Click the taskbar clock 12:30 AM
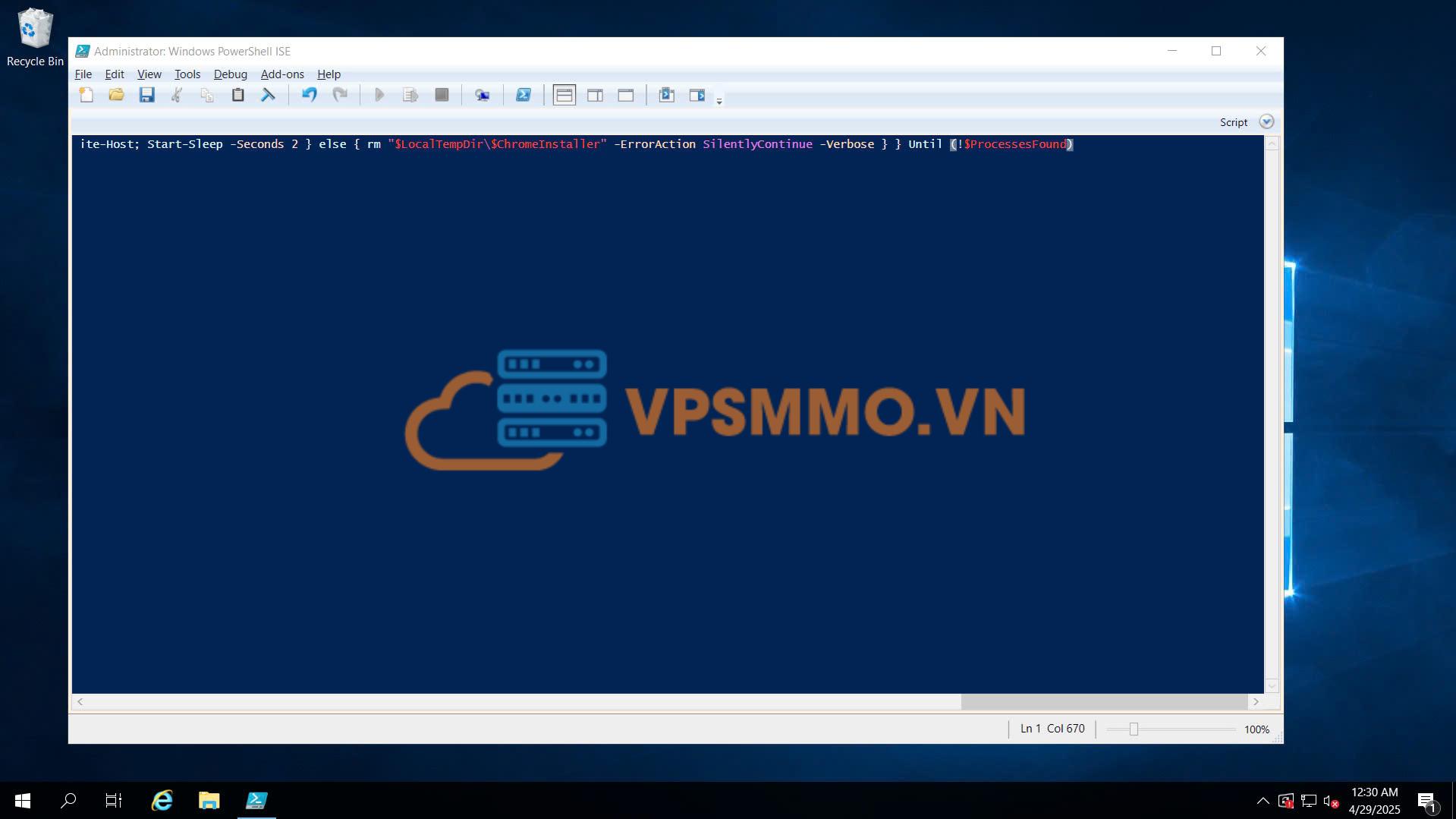 pos(1374,792)
